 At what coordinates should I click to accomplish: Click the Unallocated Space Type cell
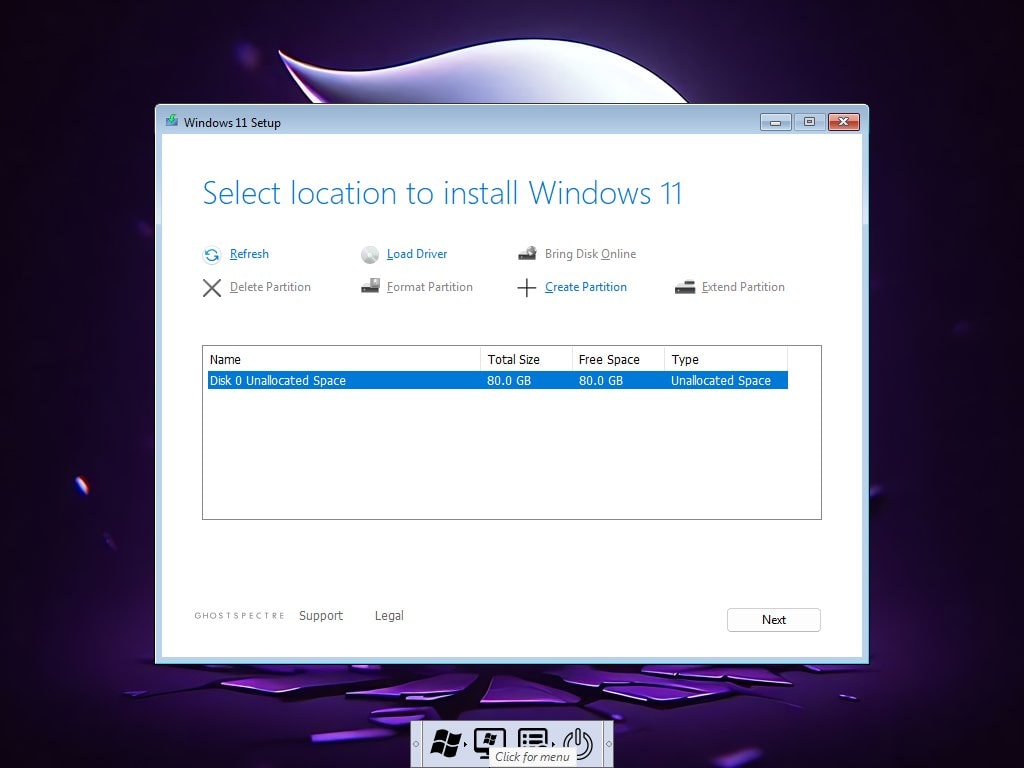(x=721, y=380)
